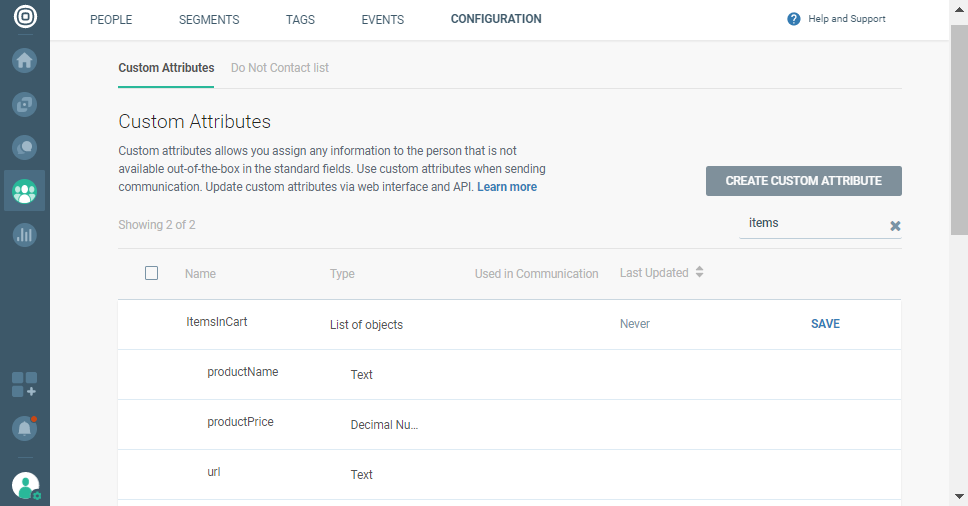Viewport: 968px width, 506px height.
Task: Click the Infobip logo icon
Action: tap(25, 17)
